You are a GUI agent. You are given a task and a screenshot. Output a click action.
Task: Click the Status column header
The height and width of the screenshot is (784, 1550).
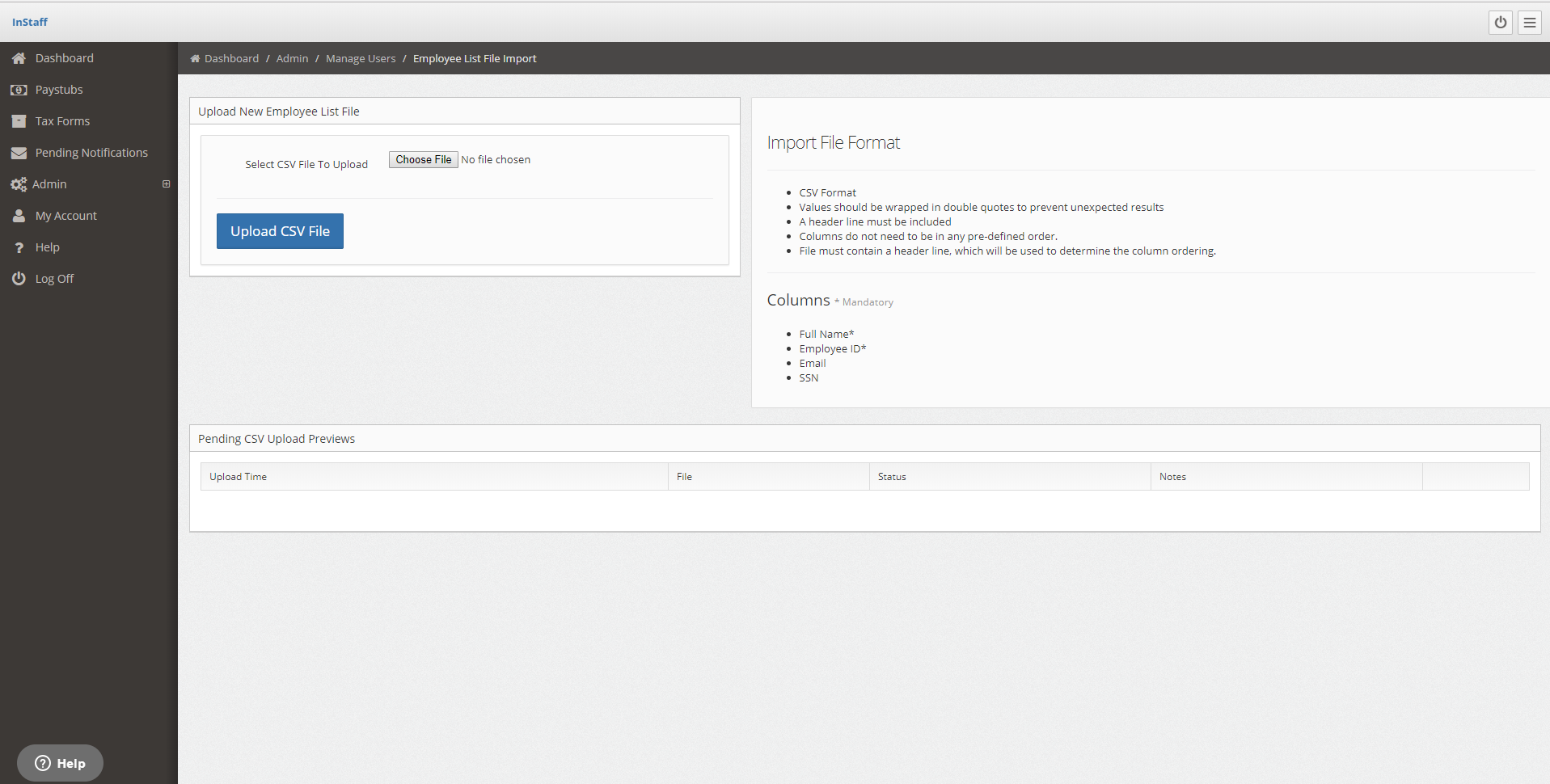(x=892, y=476)
